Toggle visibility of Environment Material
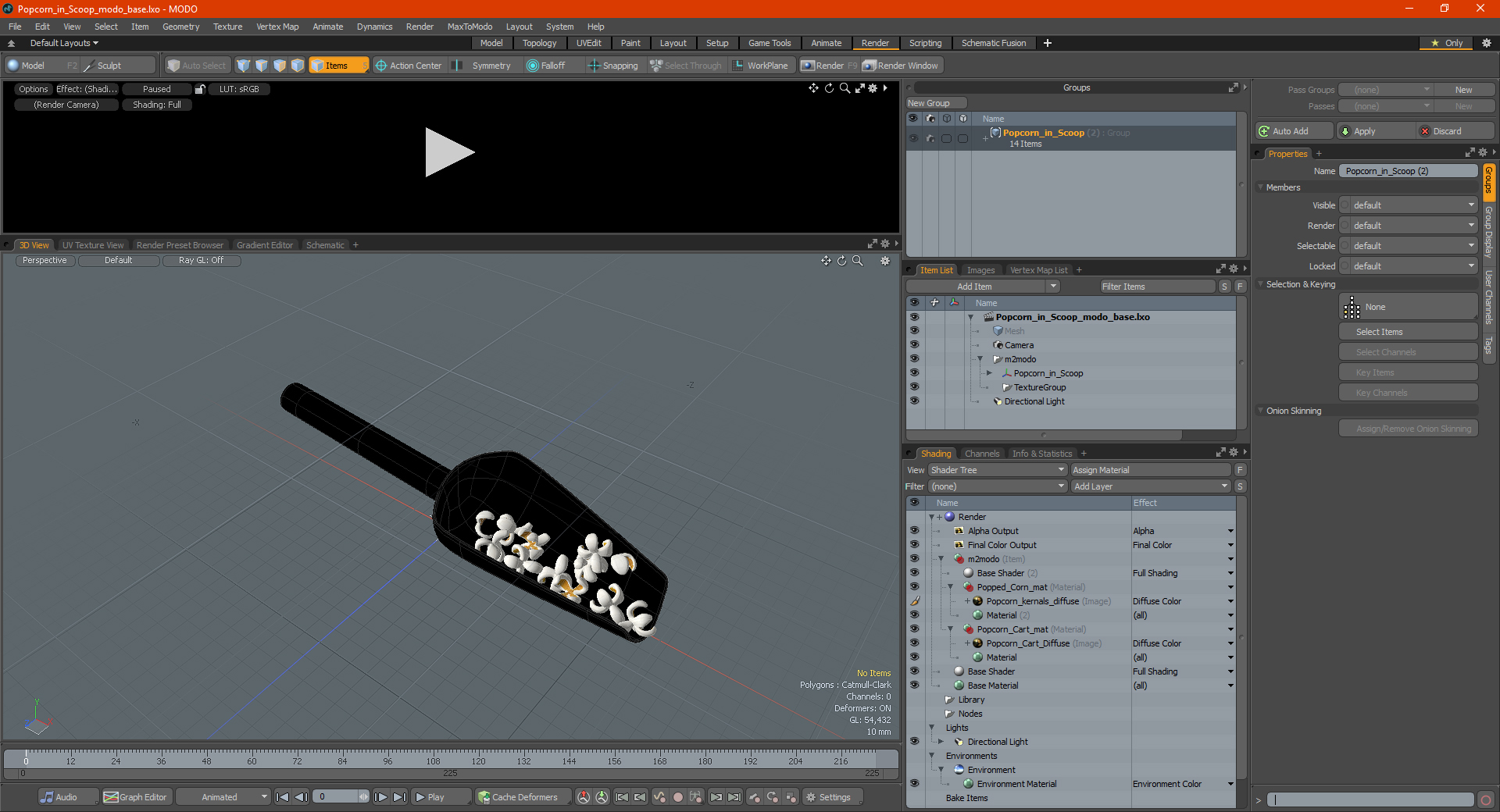The width and height of the screenshot is (1500, 812). click(x=914, y=783)
